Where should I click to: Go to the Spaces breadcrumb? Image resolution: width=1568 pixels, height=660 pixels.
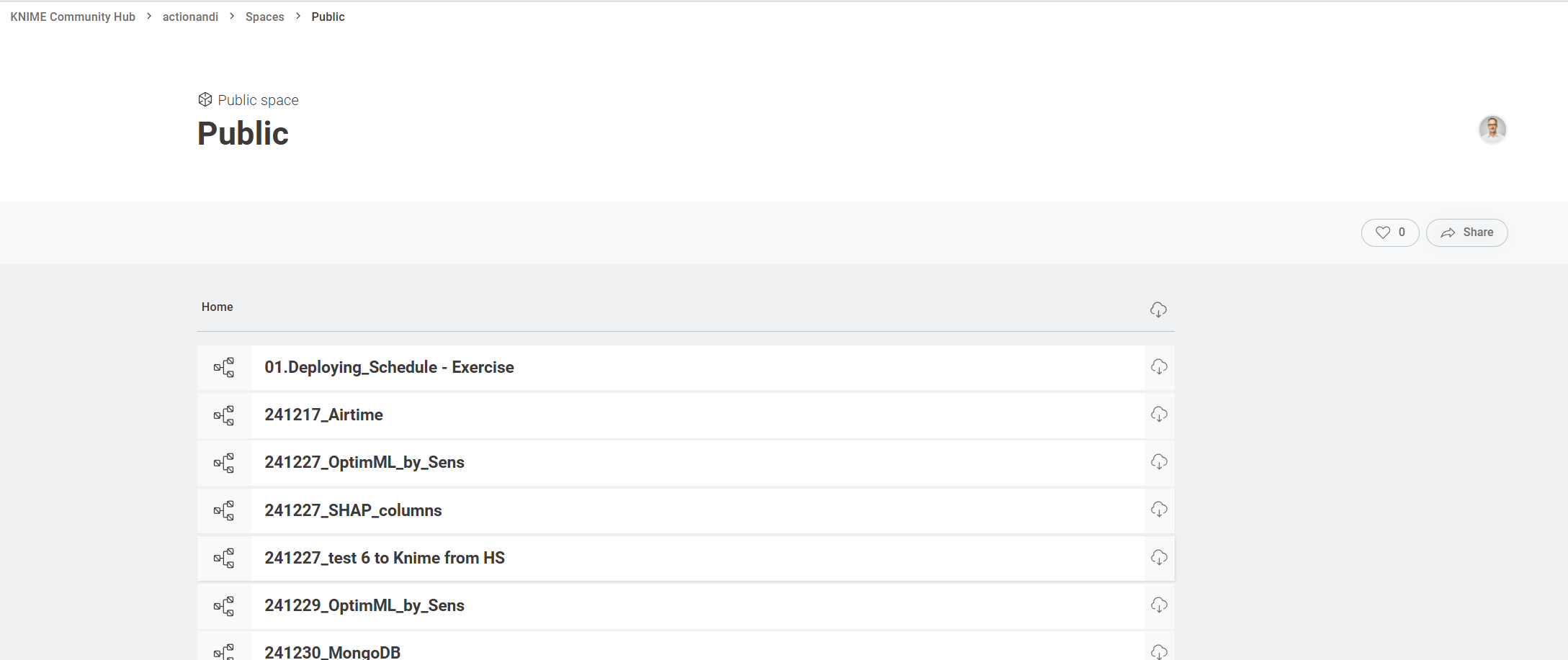(x=264, y=17)
